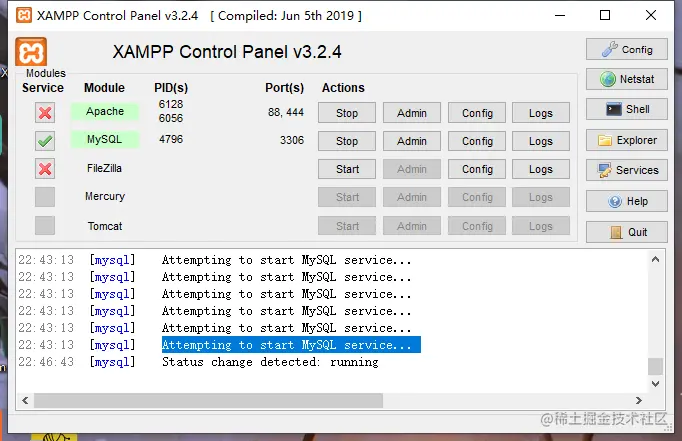Click MySQL port 3306

pyautogui.click(x=292, y=140)
